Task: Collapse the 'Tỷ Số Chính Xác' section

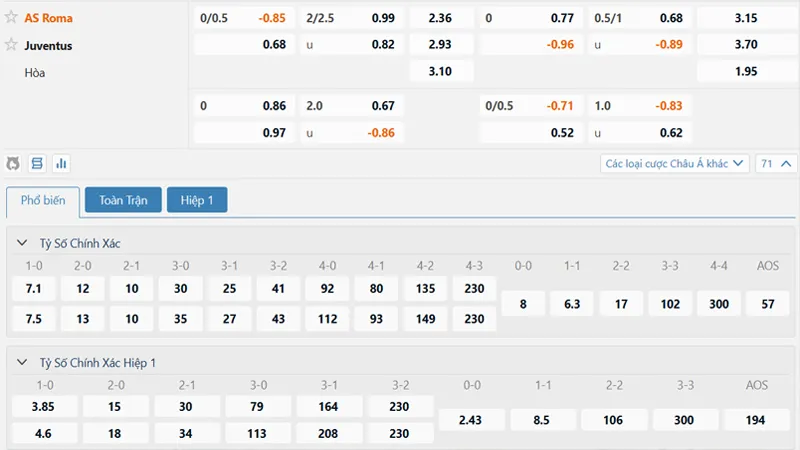Action: [23, 243]
